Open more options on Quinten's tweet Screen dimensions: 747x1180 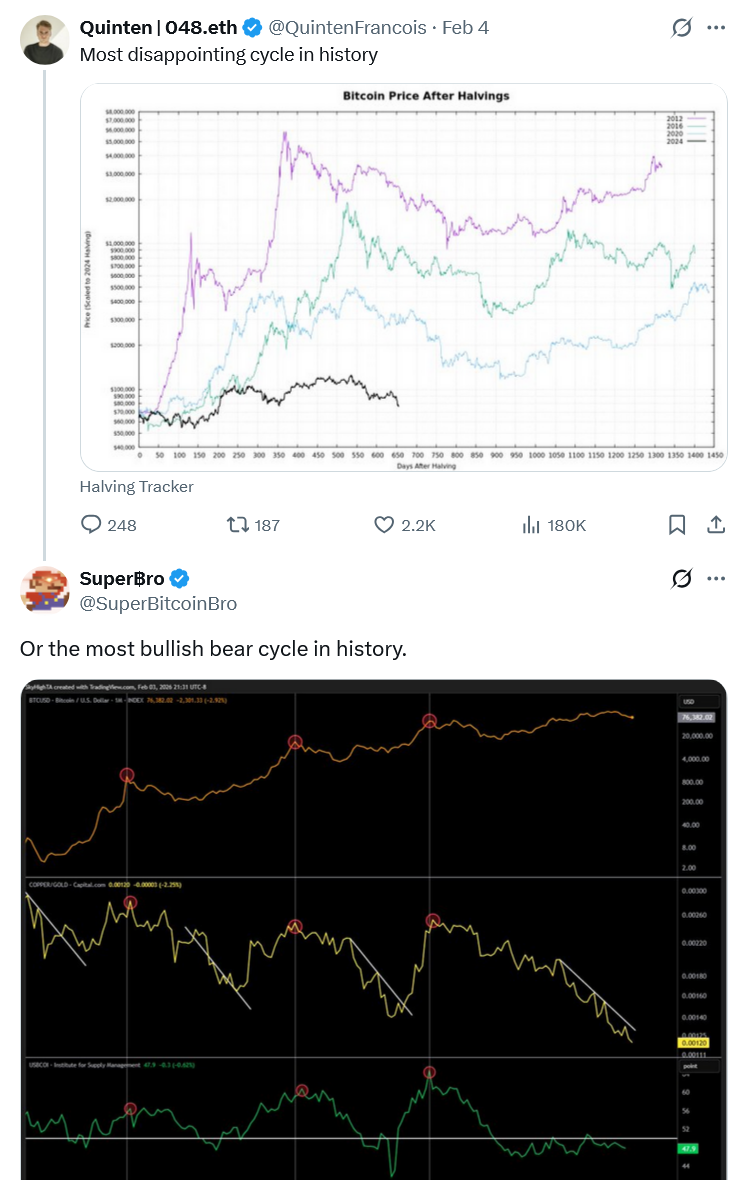pyautogui.click(x=716, y=28)
